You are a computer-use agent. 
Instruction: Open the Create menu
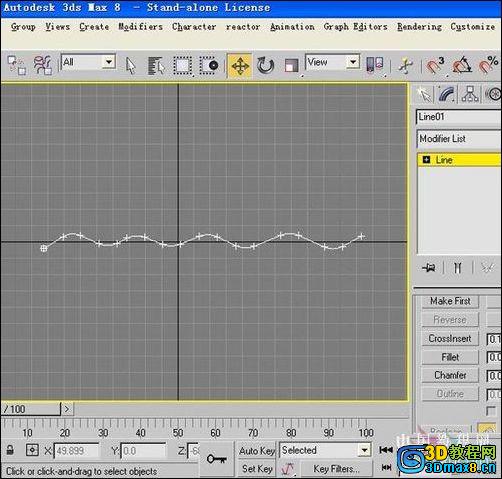tap(94, 27)
